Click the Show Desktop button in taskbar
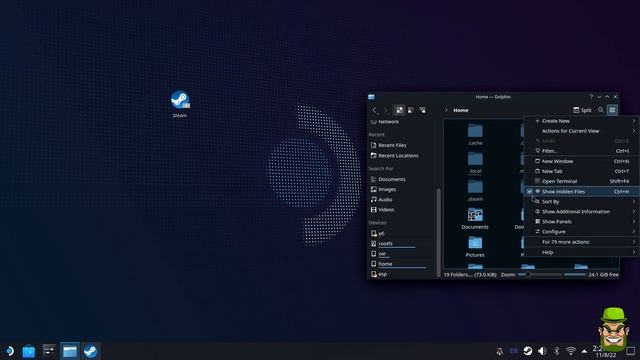Screen dimensions: 640x360 click(x=631, y=351)
